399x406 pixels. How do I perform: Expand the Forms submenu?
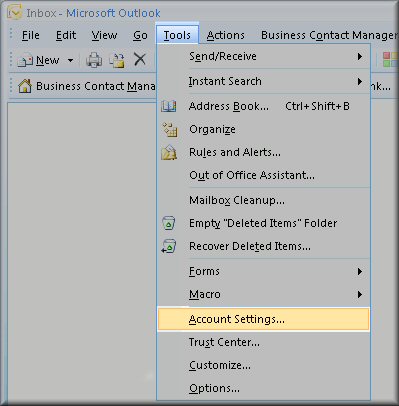pyautogui.click(x=263, y=271)
